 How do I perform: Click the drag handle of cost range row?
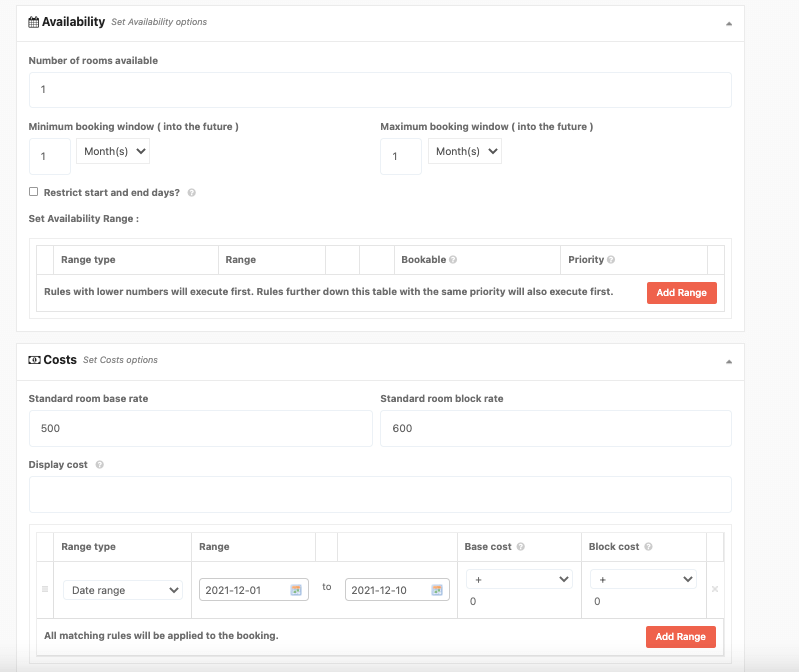click(45, 590)
